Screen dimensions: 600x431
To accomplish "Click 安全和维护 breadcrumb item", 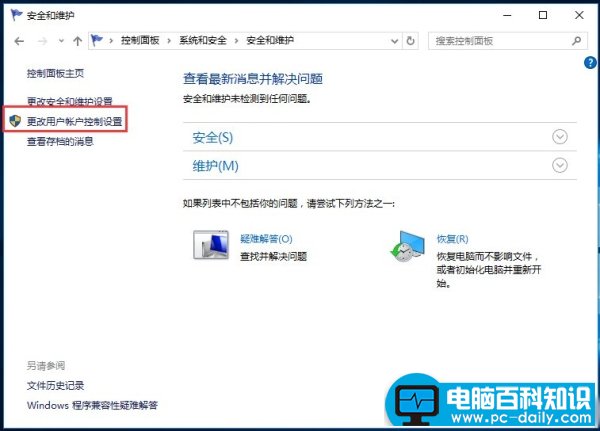I will (270, 40).
